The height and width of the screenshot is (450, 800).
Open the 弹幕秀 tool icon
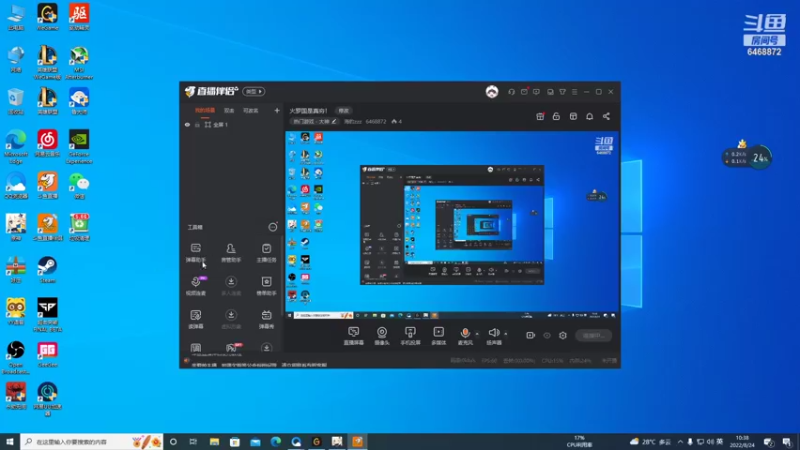click(x=266, y=319)
